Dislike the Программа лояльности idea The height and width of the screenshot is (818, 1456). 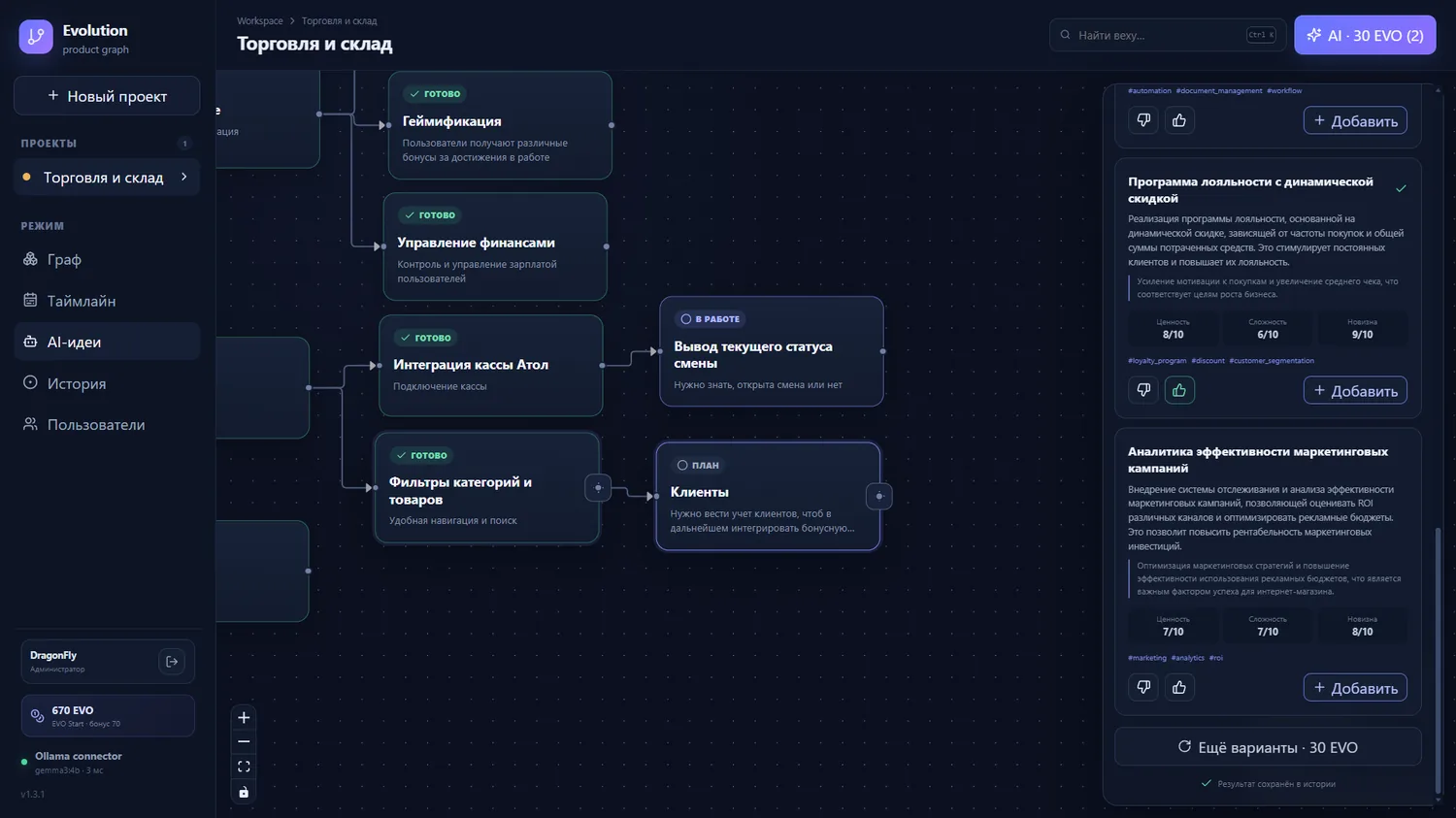1143,390
